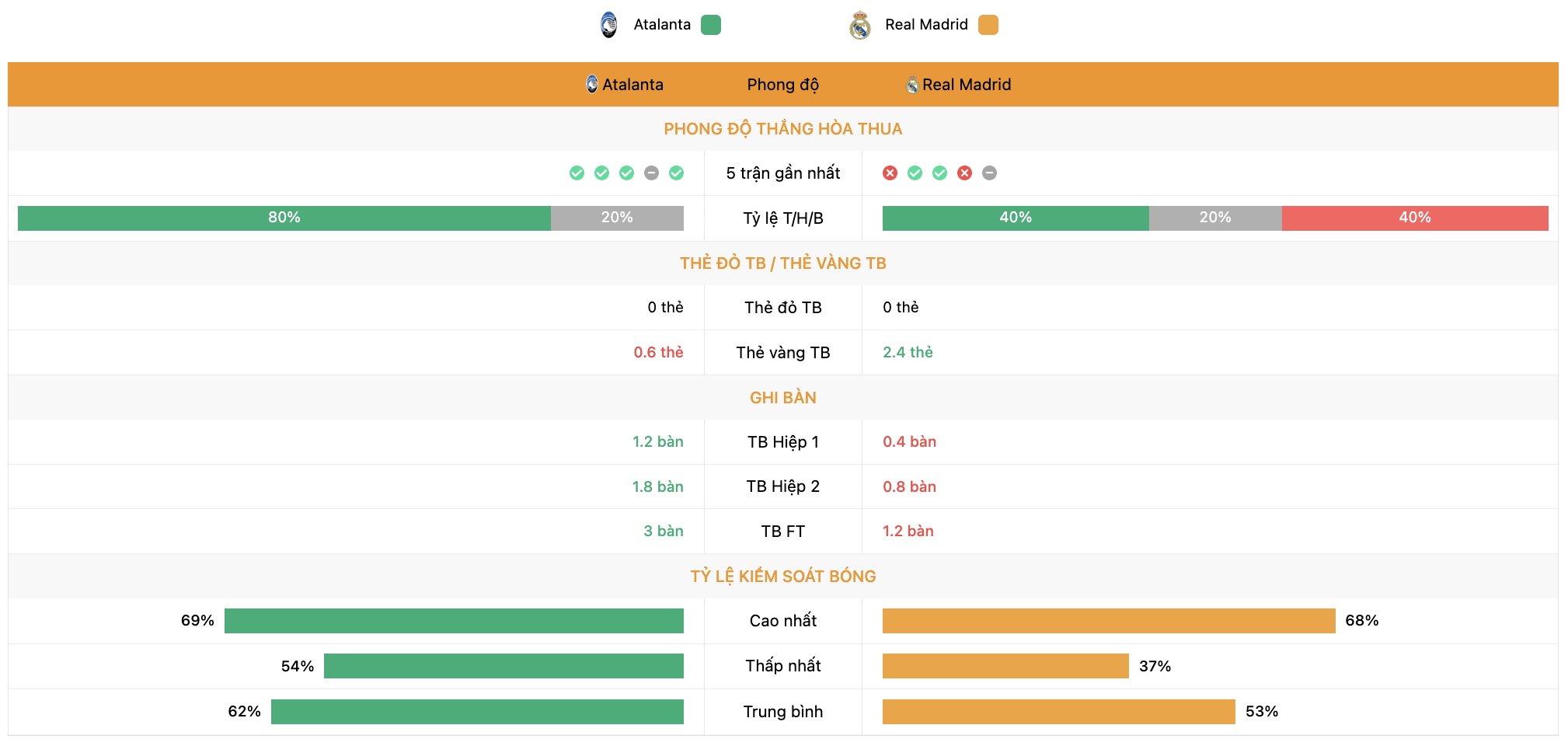Click the THẺ ĐỎ TB / THẺ VÀNG TB heading

(782, 263)
